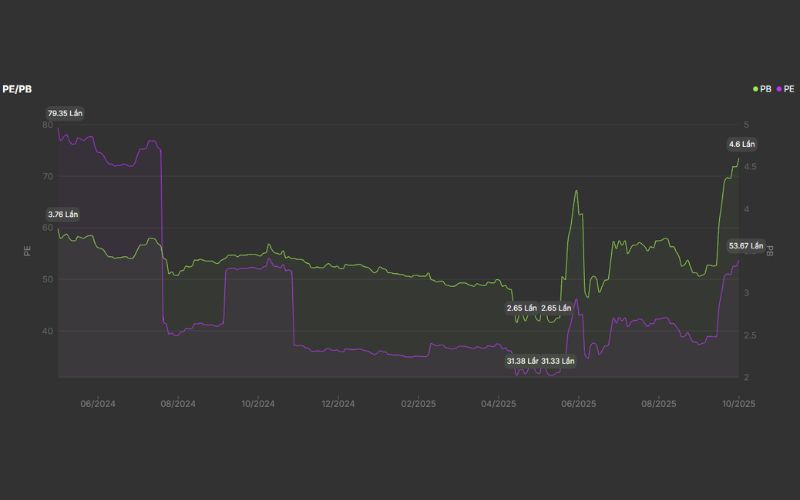
Task: Select the 3.76 Lần data label
Action: (63, 215)
